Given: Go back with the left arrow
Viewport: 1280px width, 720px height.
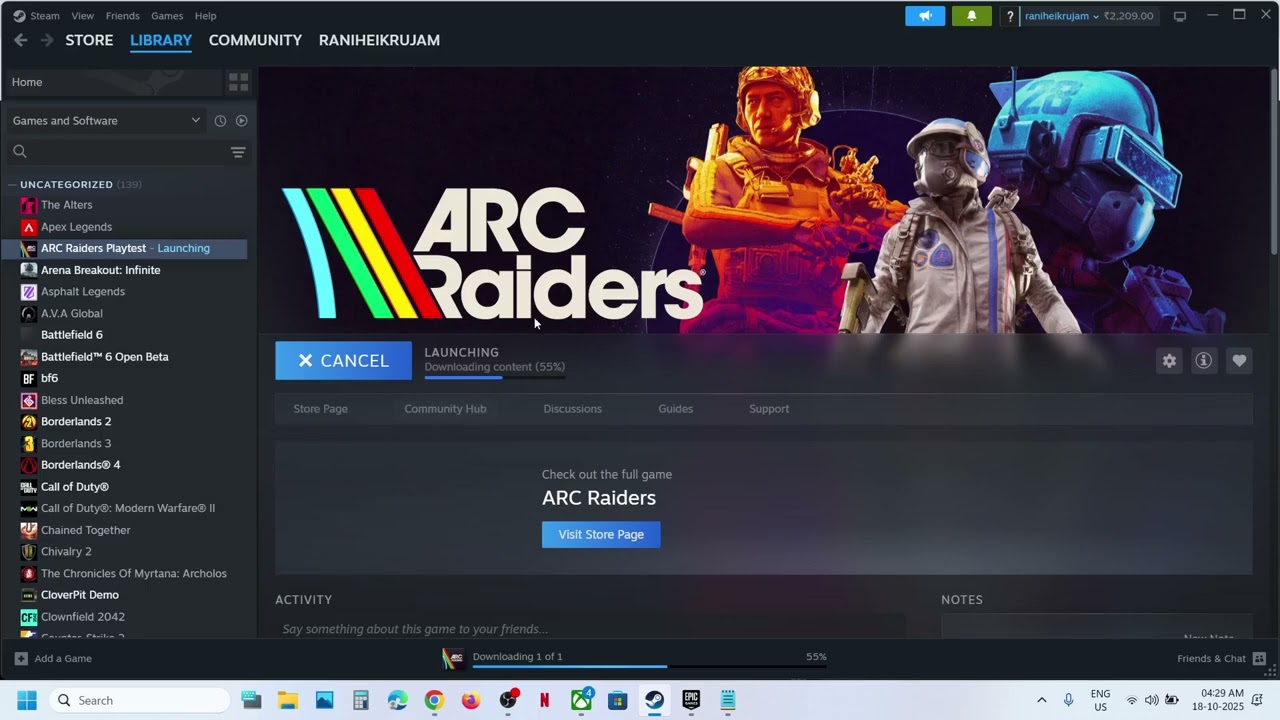Looking at the screenshot, I should pyautogui.click(x=20, y=40).
